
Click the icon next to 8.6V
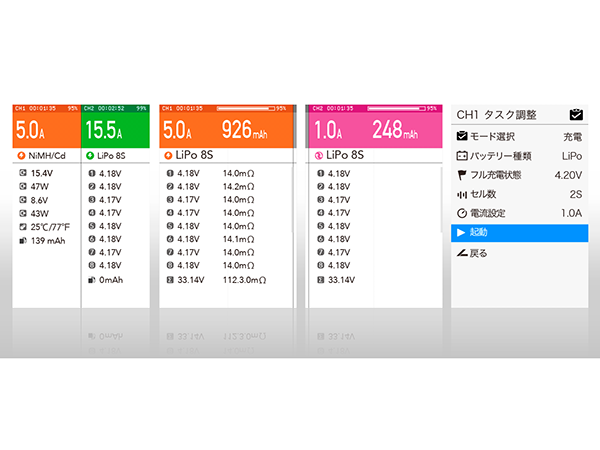(23, 200)
